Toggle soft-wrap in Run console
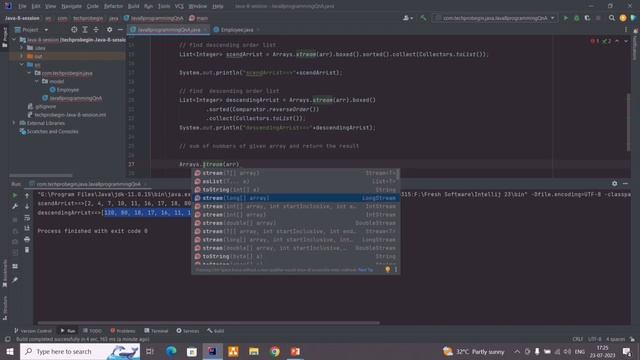 tap(27, 218)
